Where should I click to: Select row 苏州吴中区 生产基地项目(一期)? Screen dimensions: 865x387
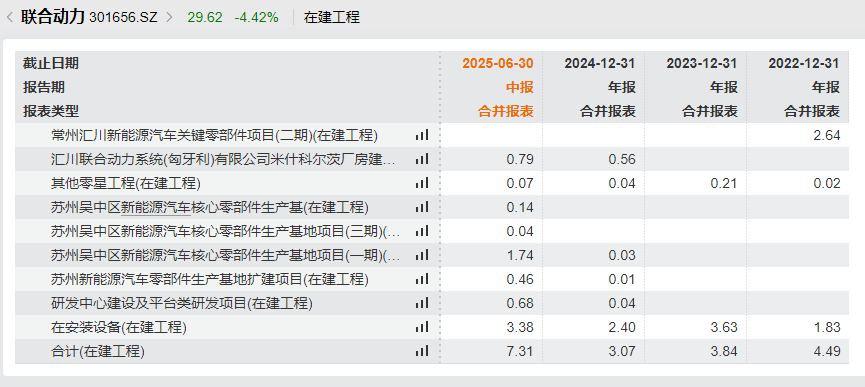coord(431,255)
